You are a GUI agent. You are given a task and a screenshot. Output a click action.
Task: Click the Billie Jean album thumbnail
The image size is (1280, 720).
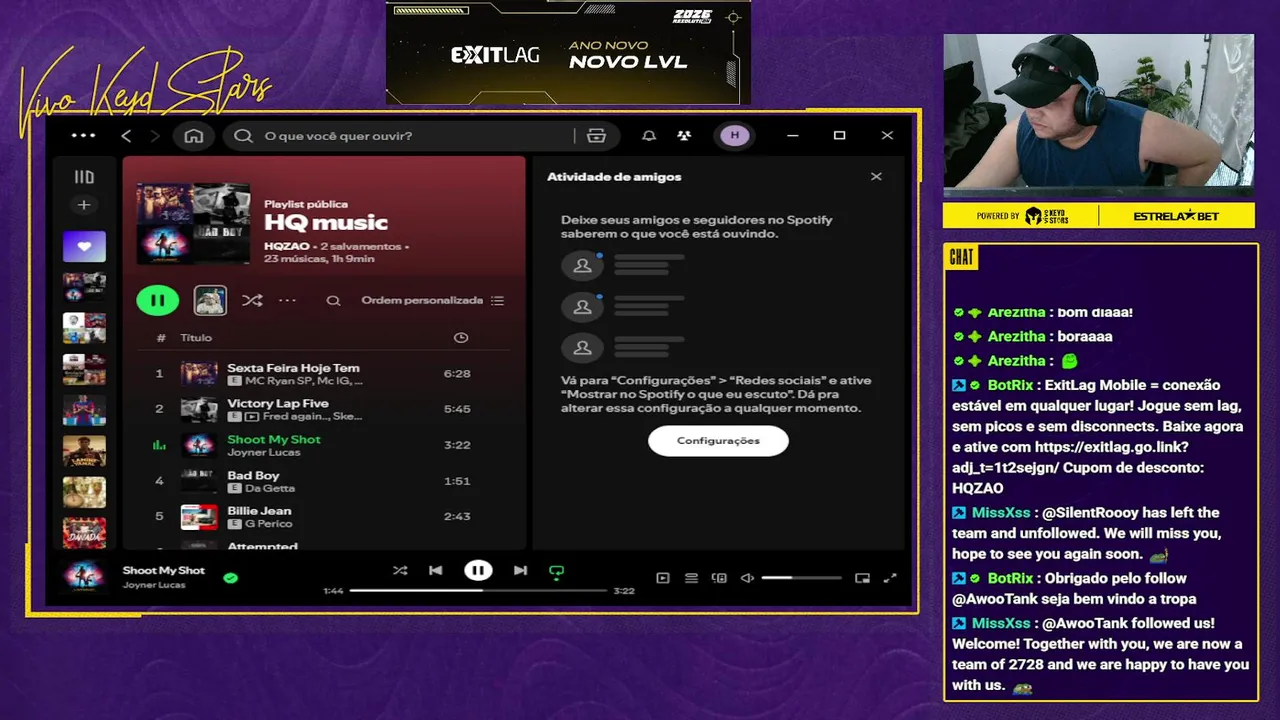pyautogui.click(x=199, y=517)
